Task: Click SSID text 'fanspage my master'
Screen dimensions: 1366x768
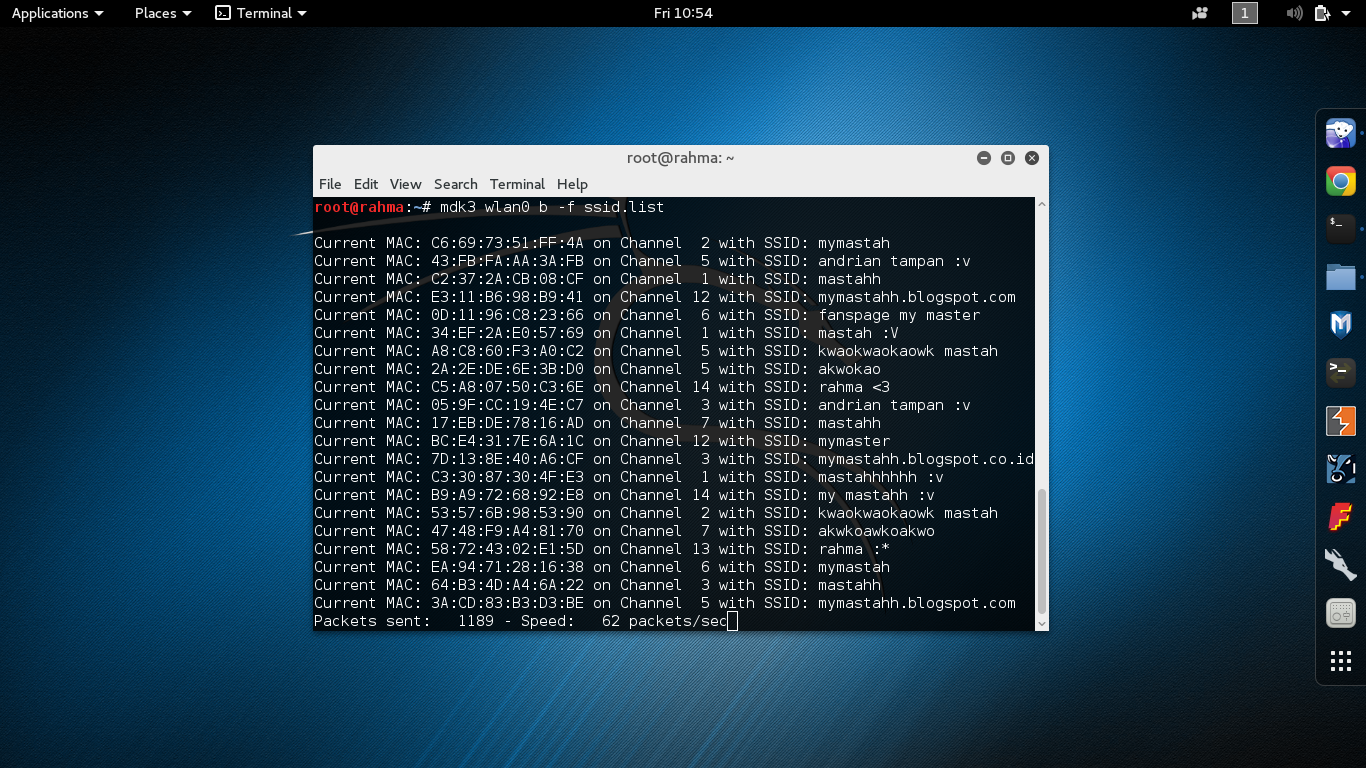Action: [x=899, y=315]
